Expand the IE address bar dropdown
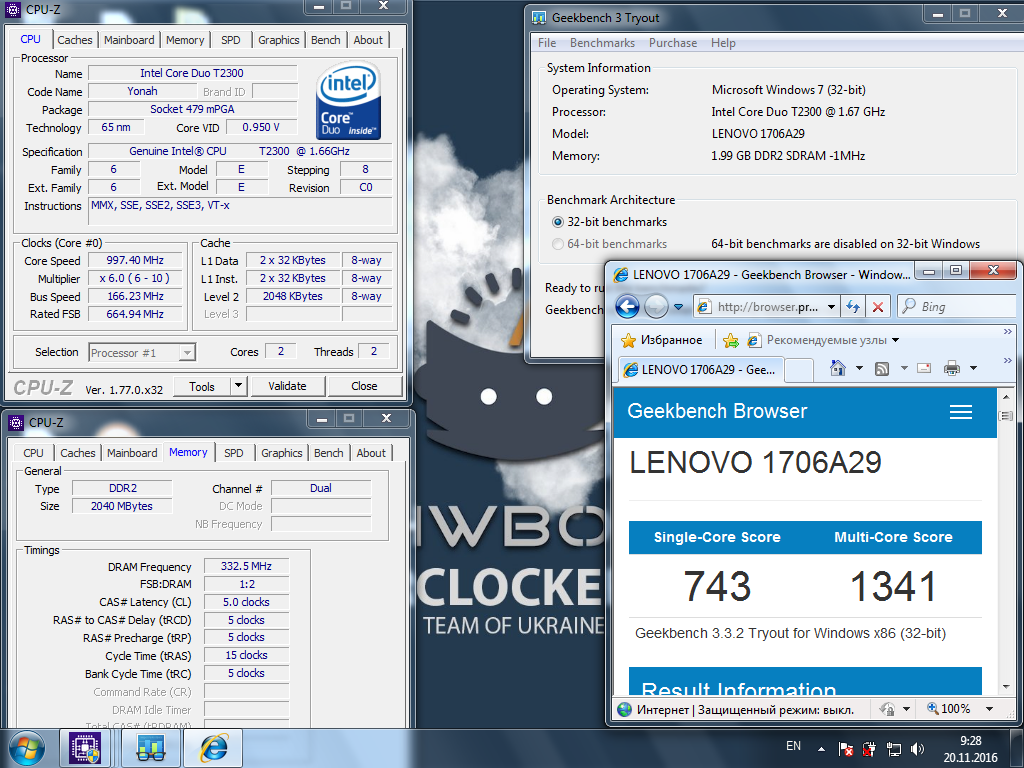Viewport: 1024px width, 768px height. 831,306
